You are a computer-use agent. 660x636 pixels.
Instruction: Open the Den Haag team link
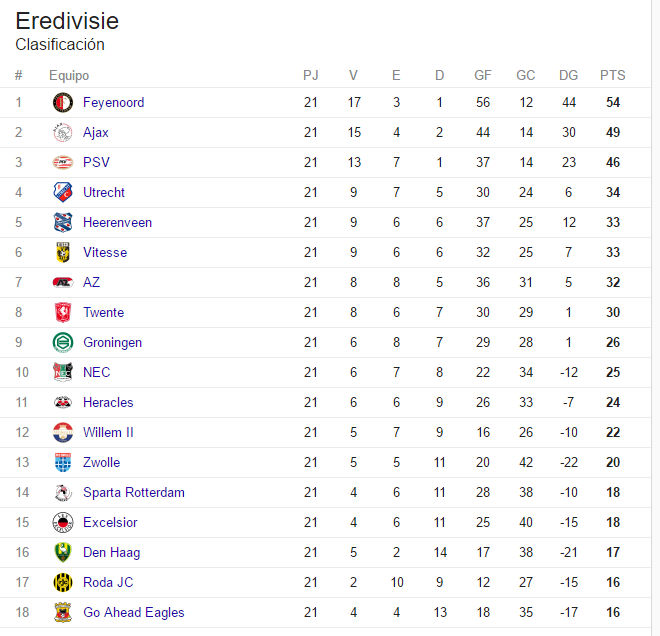tap(112, 553)
